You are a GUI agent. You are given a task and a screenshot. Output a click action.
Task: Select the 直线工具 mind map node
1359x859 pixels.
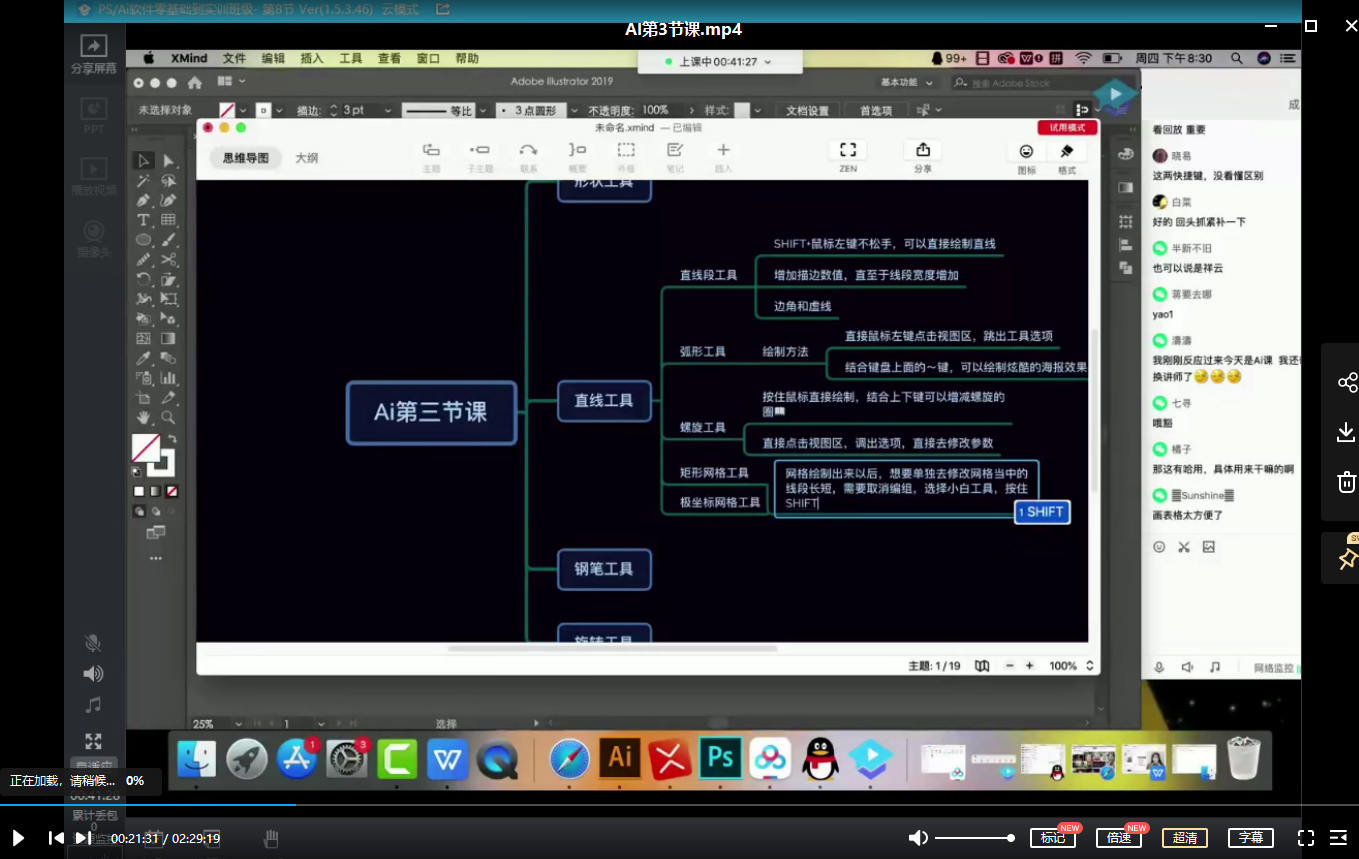pos(603,400)
